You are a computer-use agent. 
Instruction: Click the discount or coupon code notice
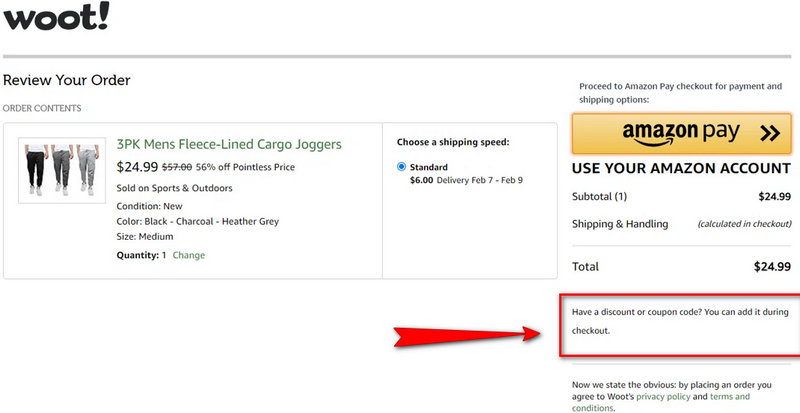point(680,320)
